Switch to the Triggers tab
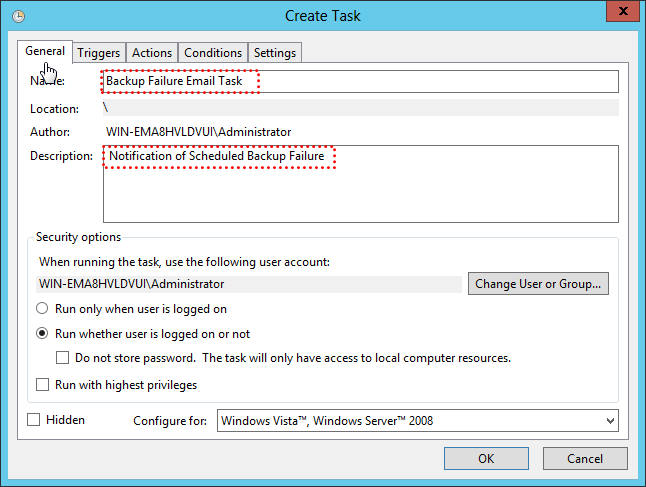This screenshot has width=646, height=487. click(x=99, y=53)
